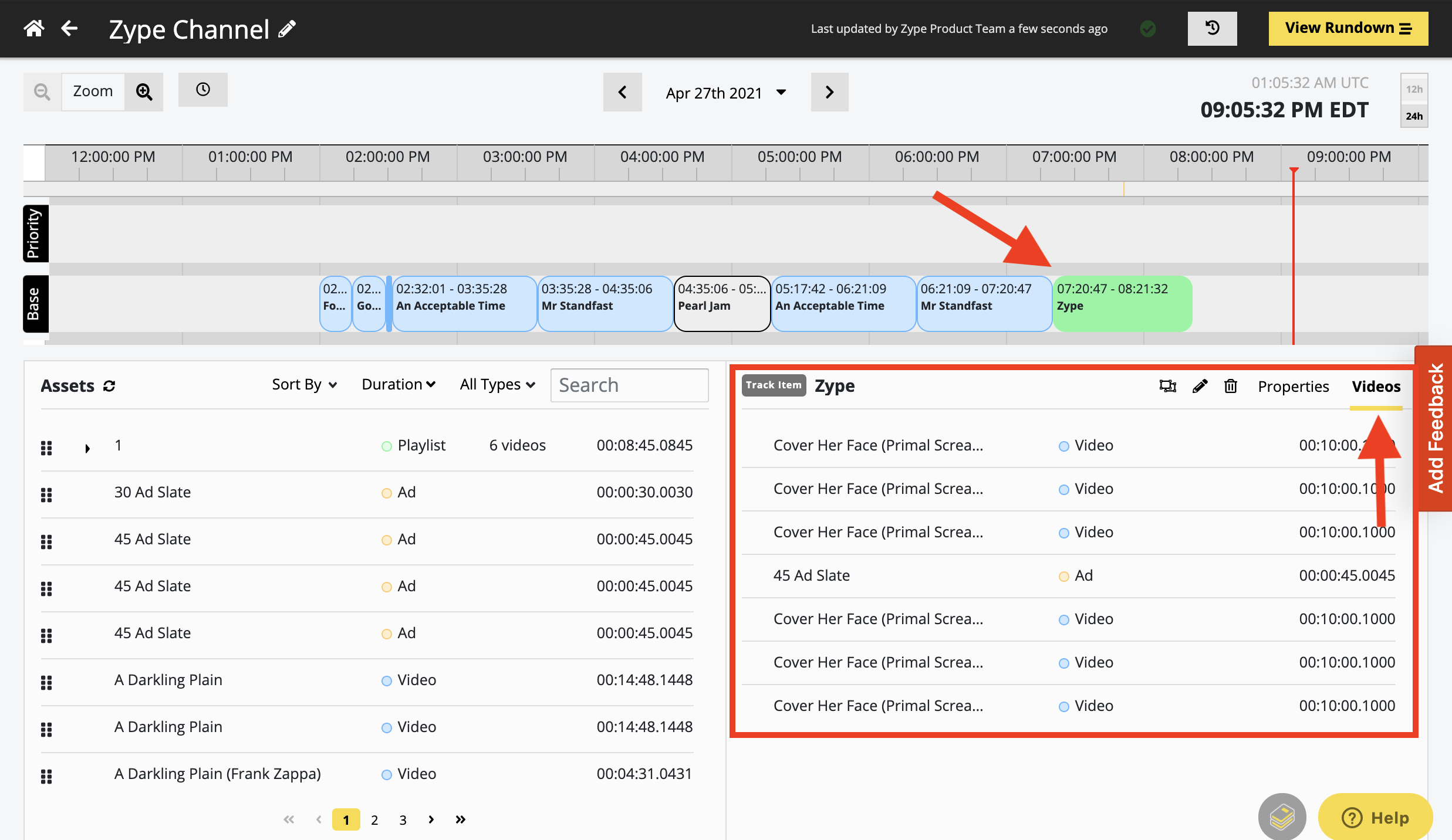Select the 45 Ad Slate track video row
This screenshot has height=840, width=1452.
1069,575
